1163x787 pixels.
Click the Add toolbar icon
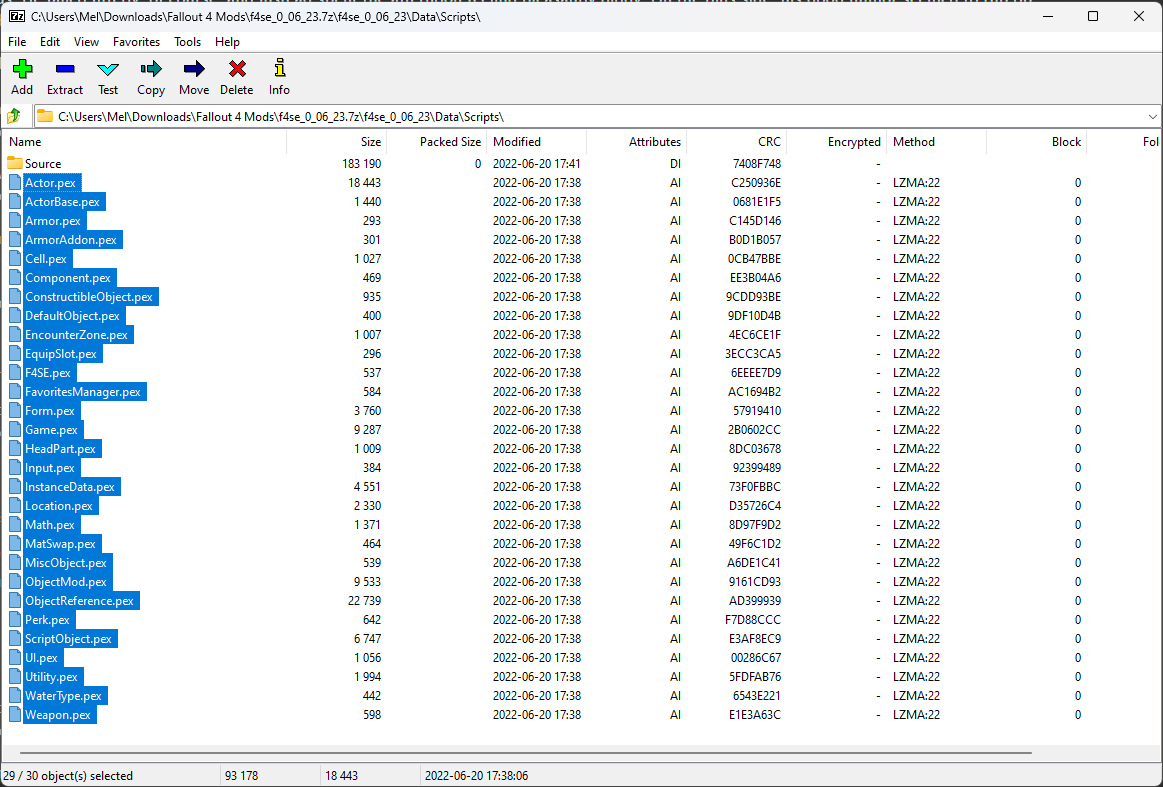pyautogui.click(x=22, y=69)
